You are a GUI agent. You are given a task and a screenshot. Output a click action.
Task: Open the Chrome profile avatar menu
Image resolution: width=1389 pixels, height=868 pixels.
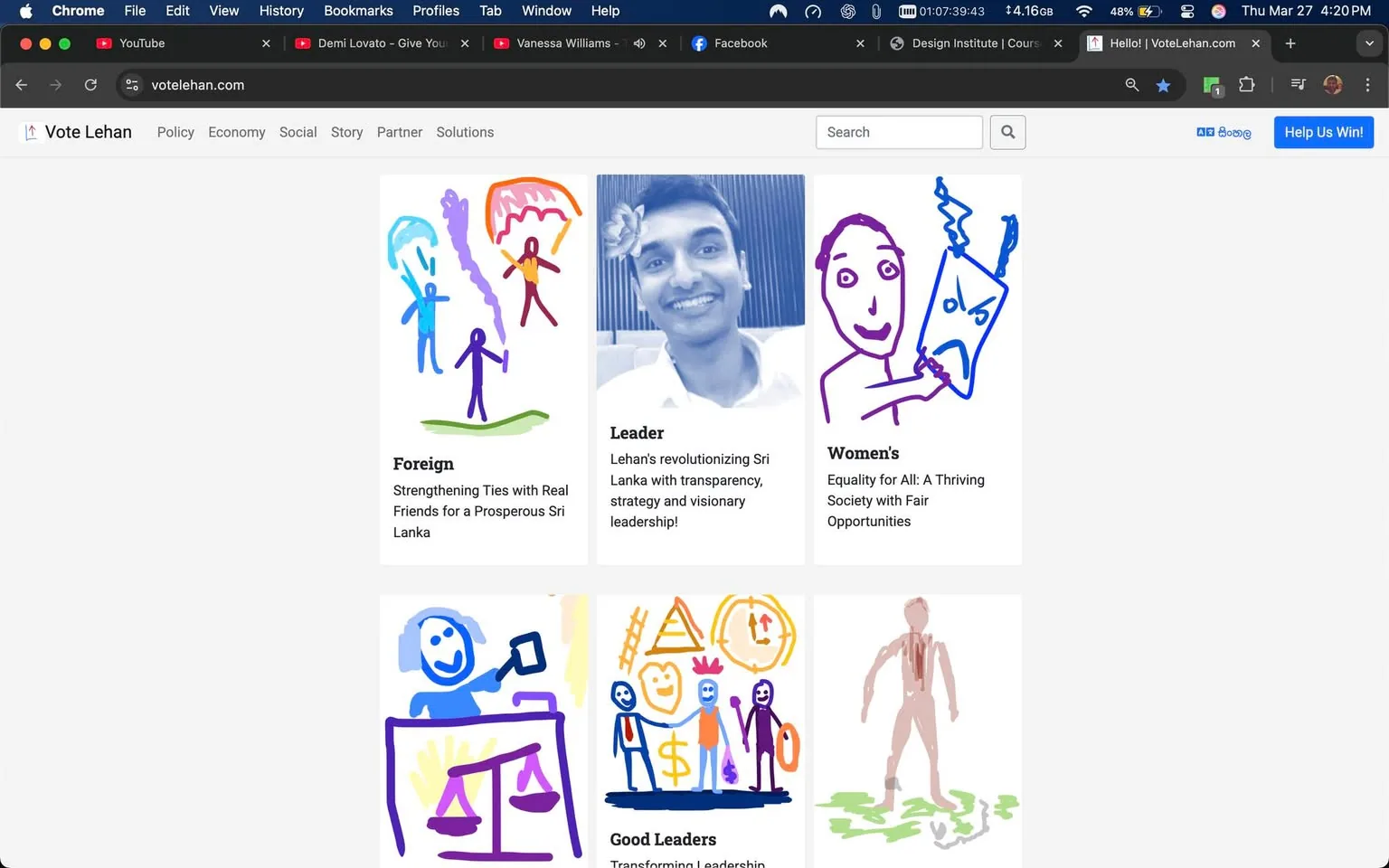(x=1332, y=84)
